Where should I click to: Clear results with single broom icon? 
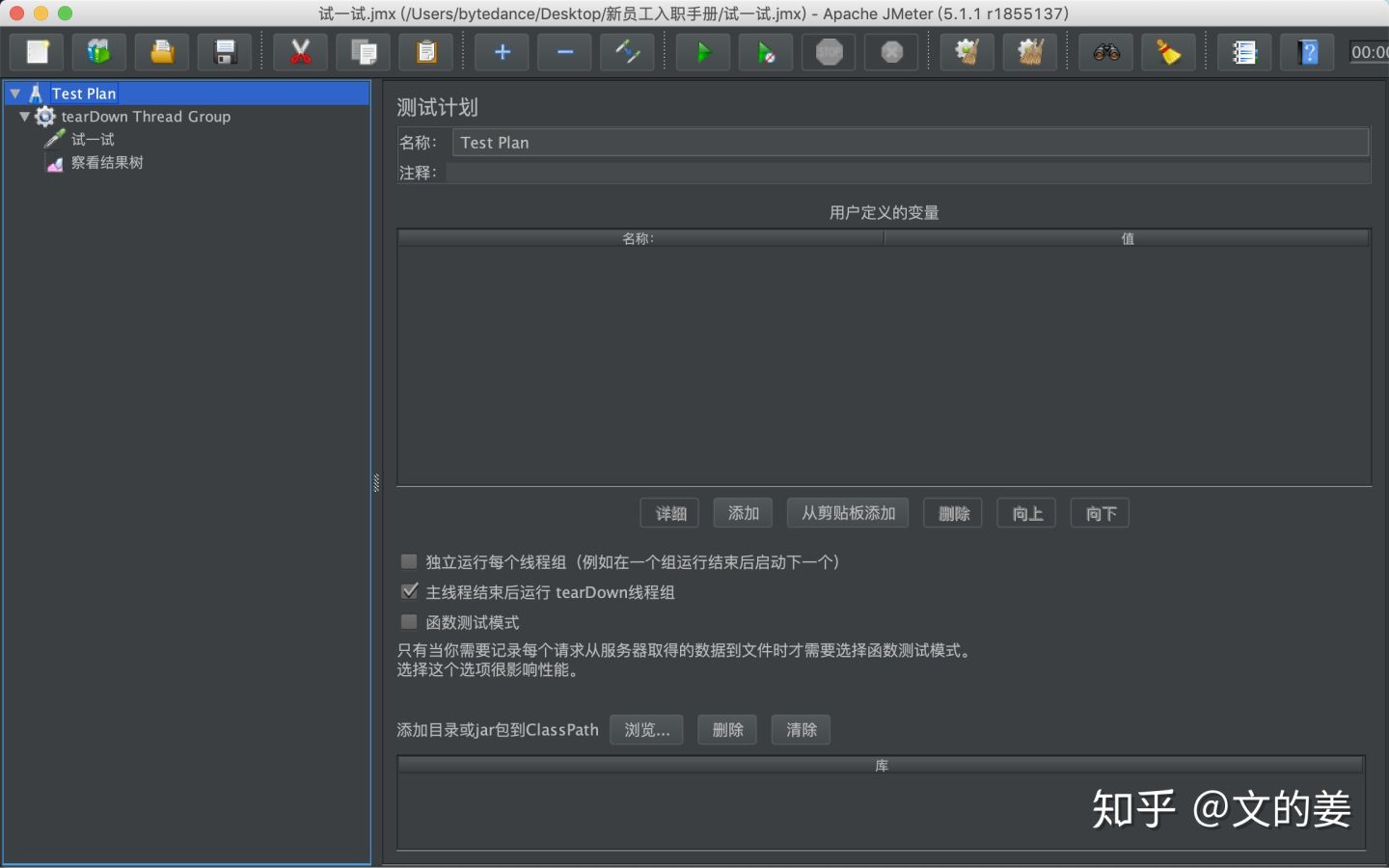[x=967, y=52]
